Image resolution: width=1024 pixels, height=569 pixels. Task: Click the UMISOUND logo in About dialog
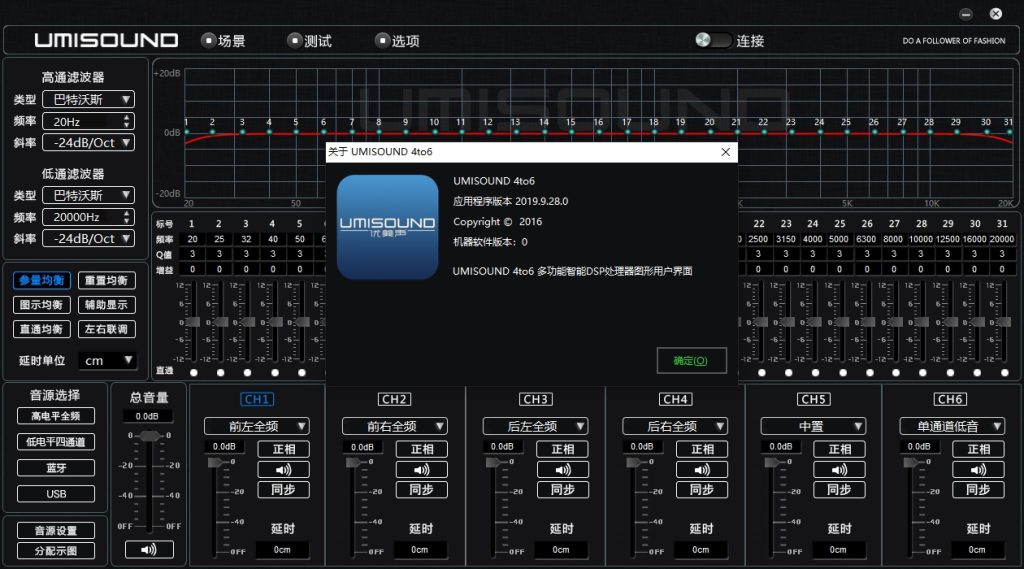click(387, 227)
